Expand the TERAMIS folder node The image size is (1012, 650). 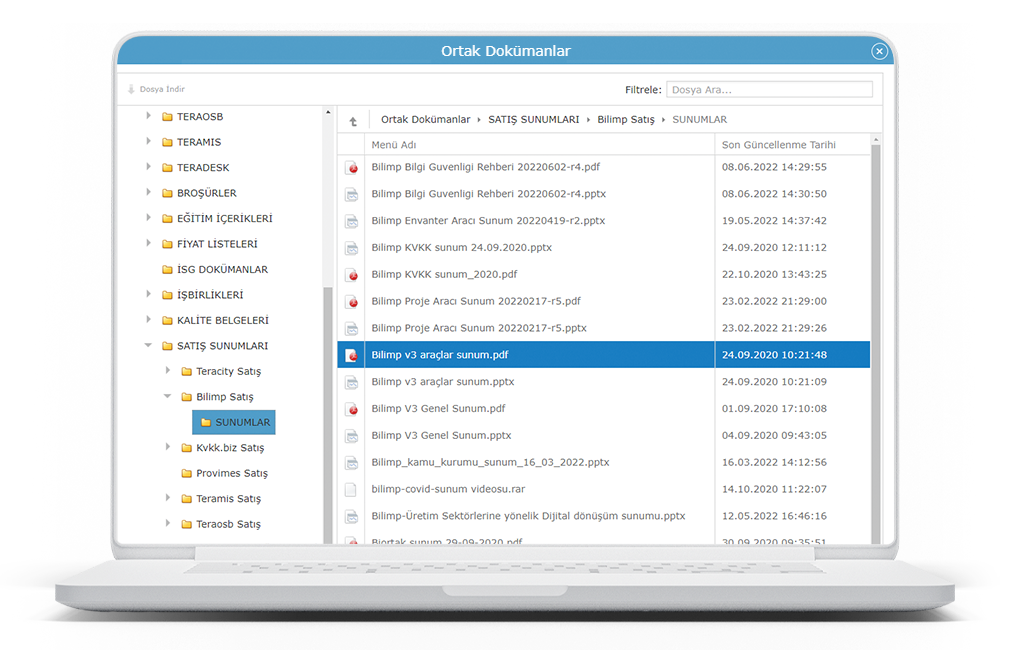(148, 141)
